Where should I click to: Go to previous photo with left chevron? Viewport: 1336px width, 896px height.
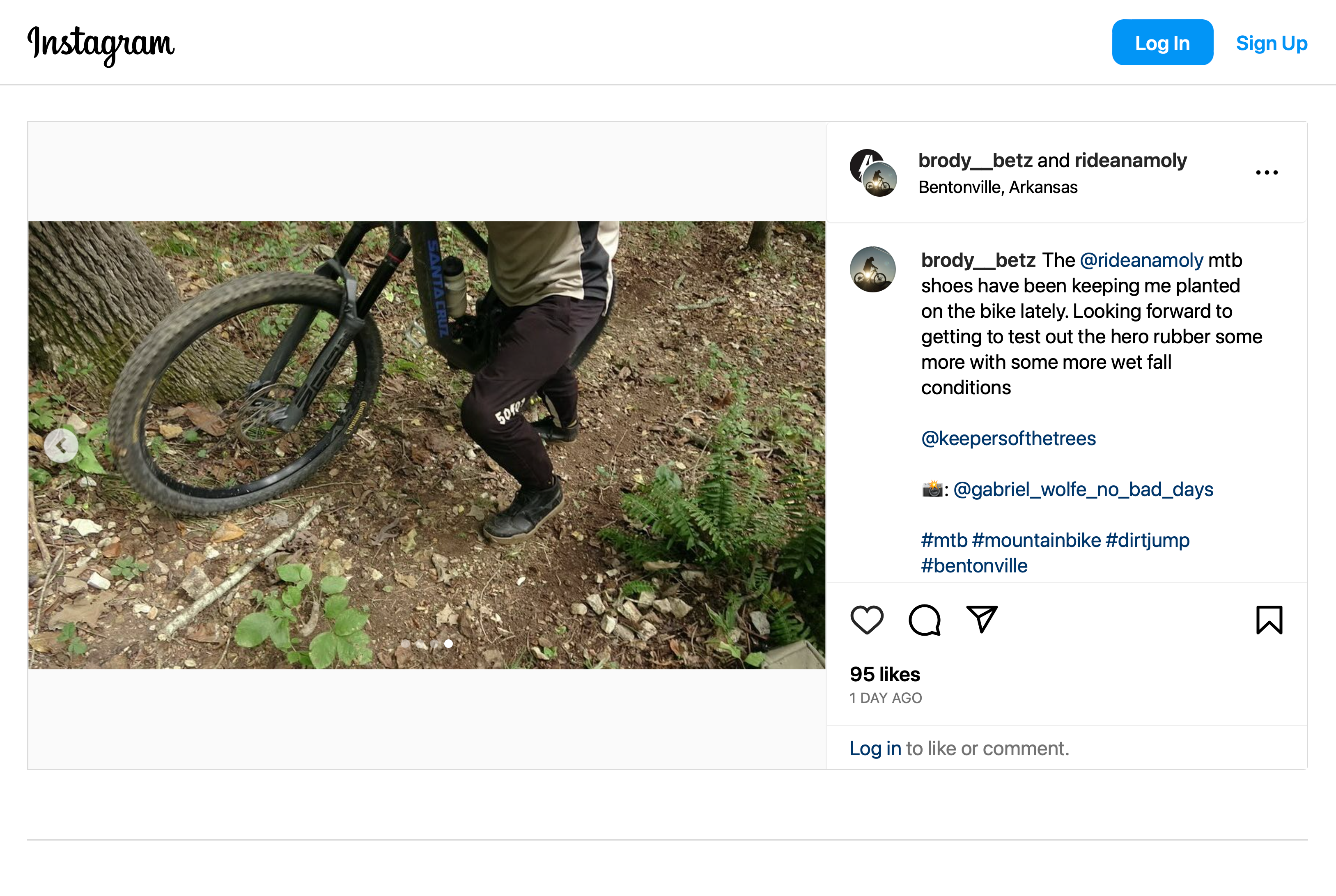[61, 445]
